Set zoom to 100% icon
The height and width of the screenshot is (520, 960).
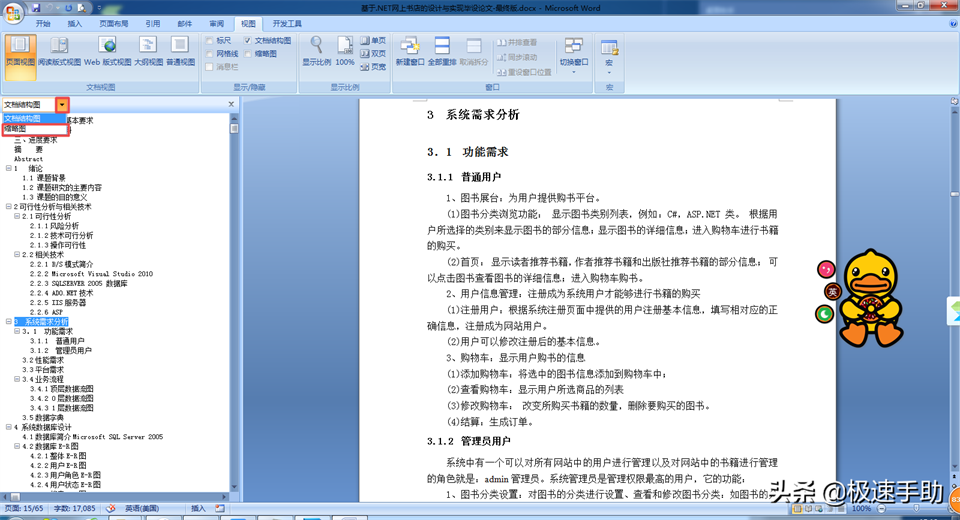344,46
